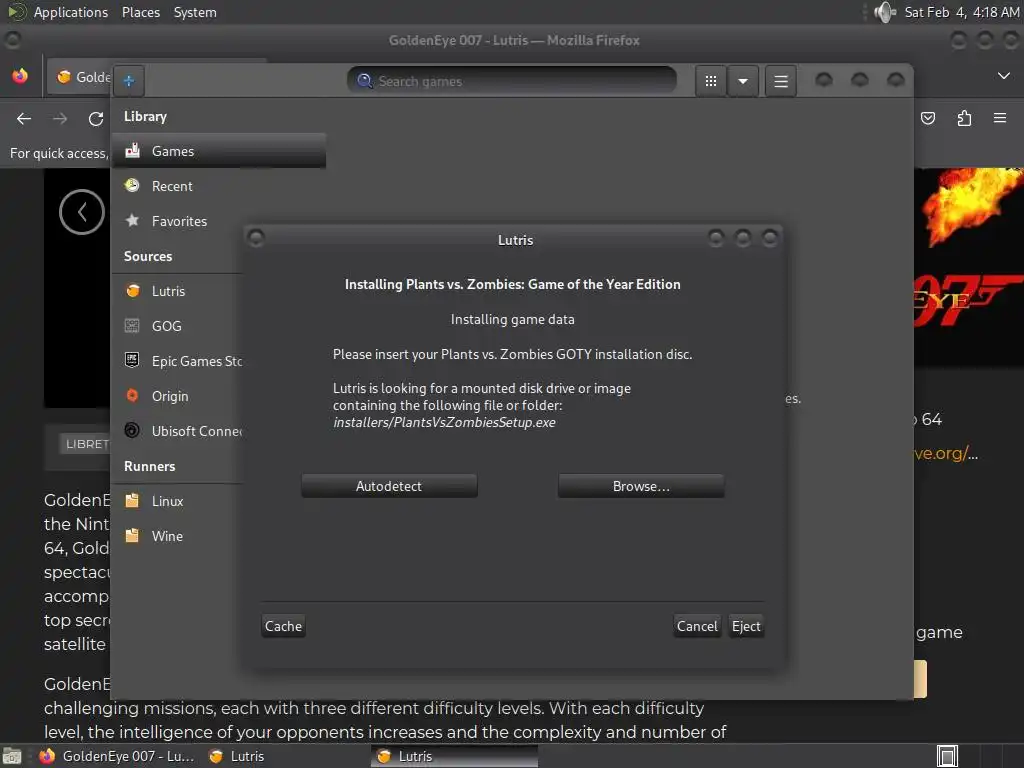Click previous screenshot arrow on GoldenEye page
The width and height of the screenshot is (1024, 768).
(82, 212)
